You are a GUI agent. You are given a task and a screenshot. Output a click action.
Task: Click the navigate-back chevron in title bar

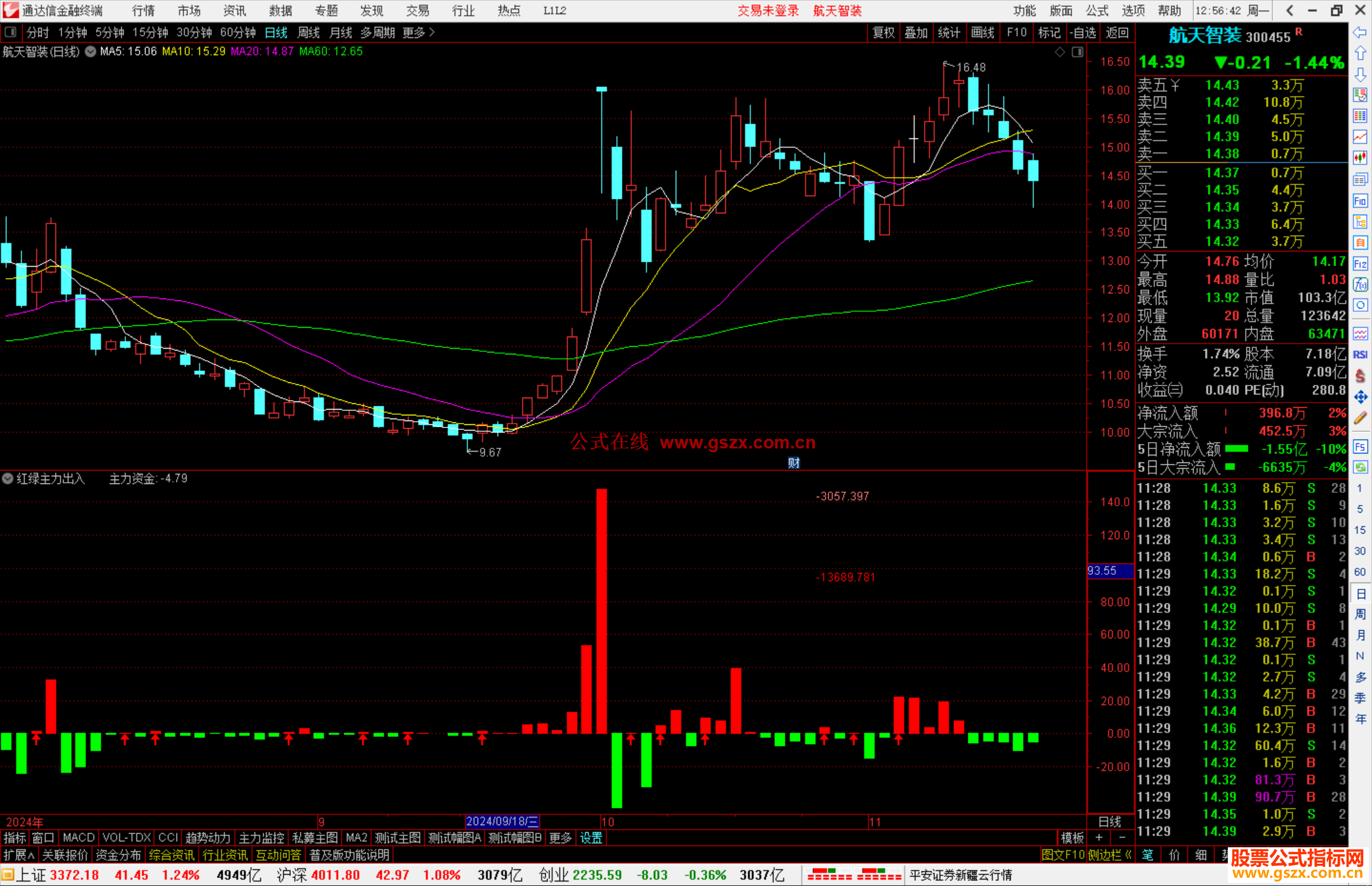point(1290,10)
